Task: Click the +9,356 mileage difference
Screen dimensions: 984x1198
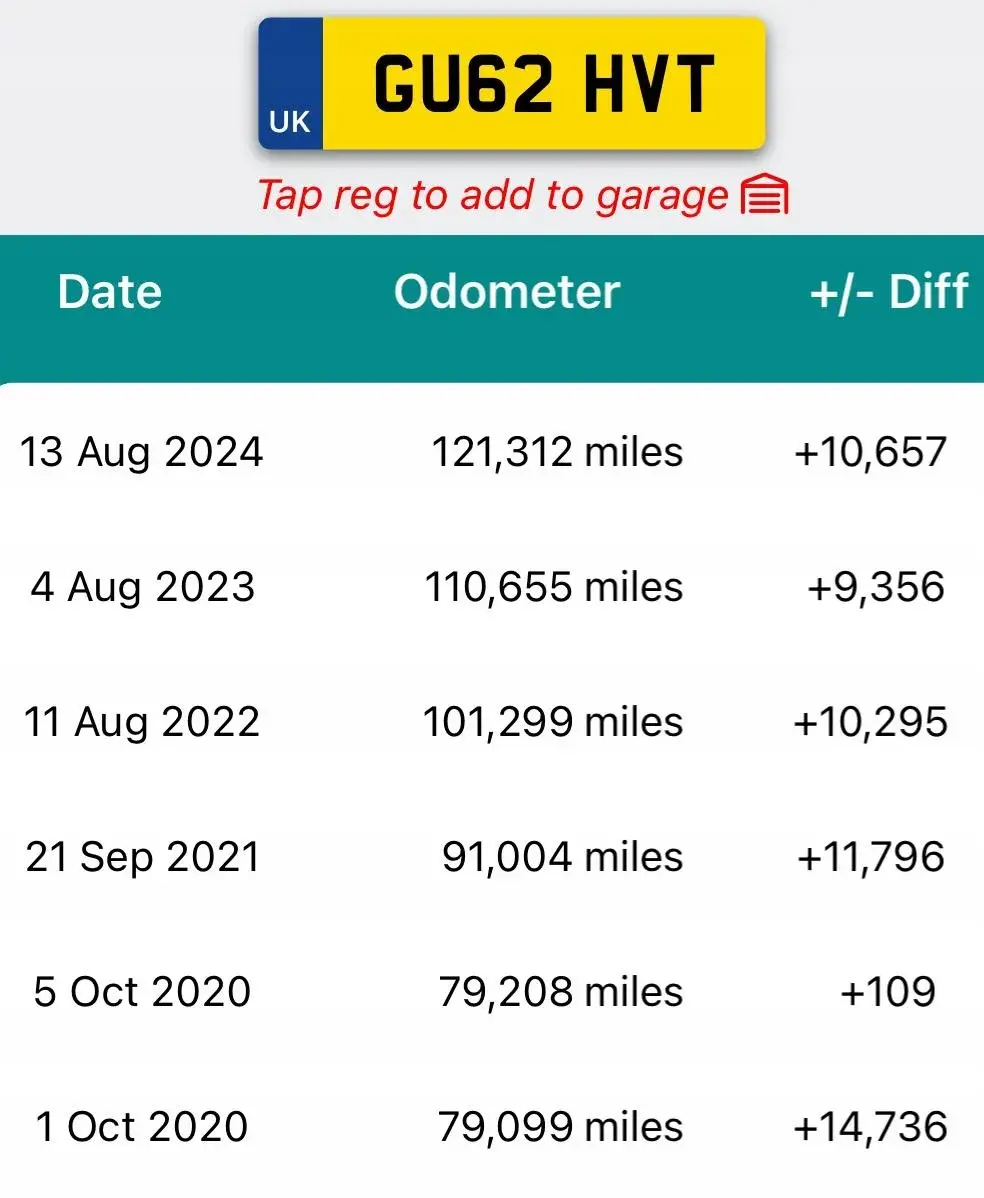Action: click(876, 587)
